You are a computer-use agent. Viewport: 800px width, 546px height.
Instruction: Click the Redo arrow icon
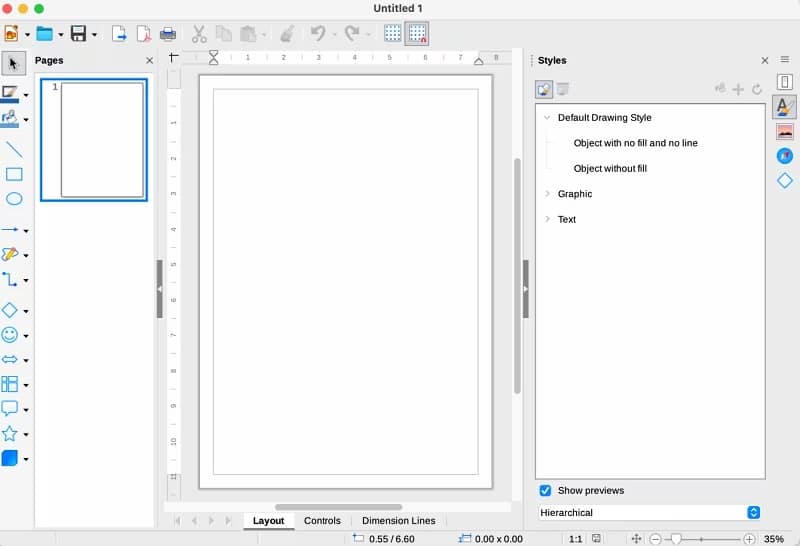pos(352,34)
